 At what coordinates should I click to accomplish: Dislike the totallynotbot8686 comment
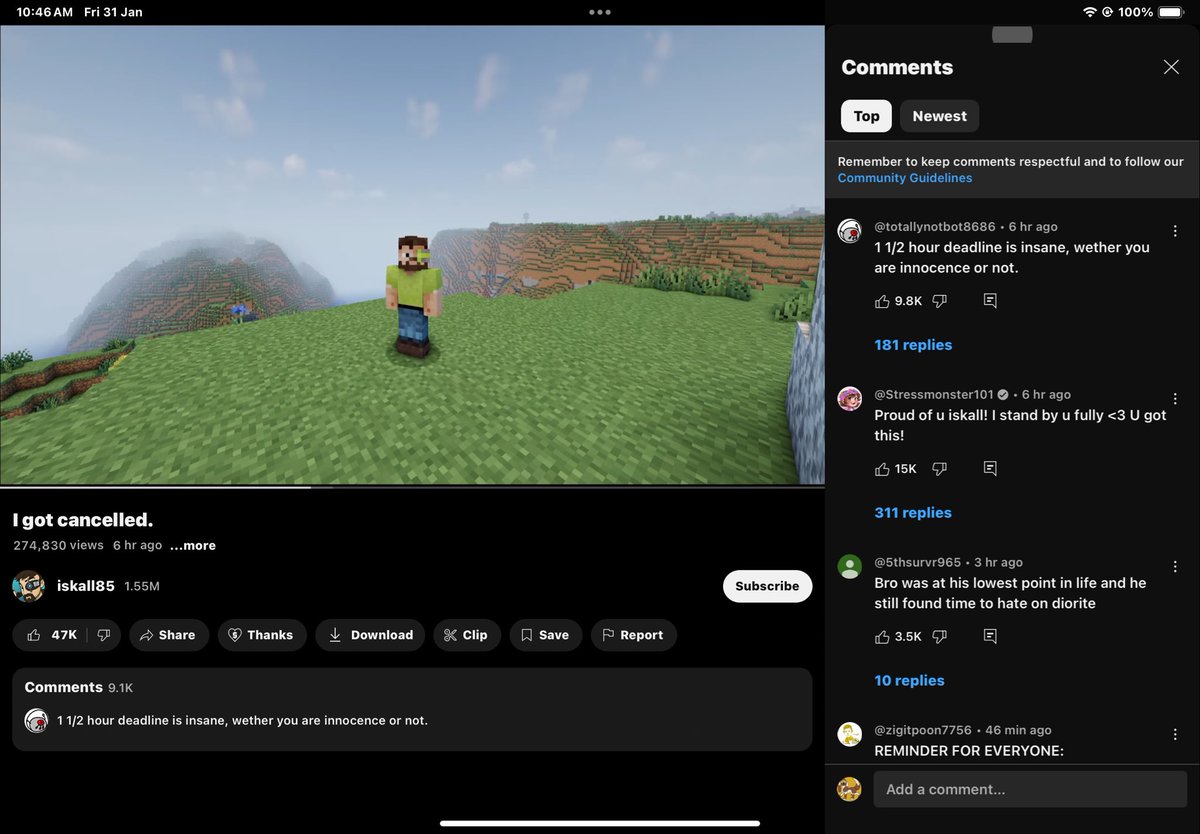click(x=939, y=301)
